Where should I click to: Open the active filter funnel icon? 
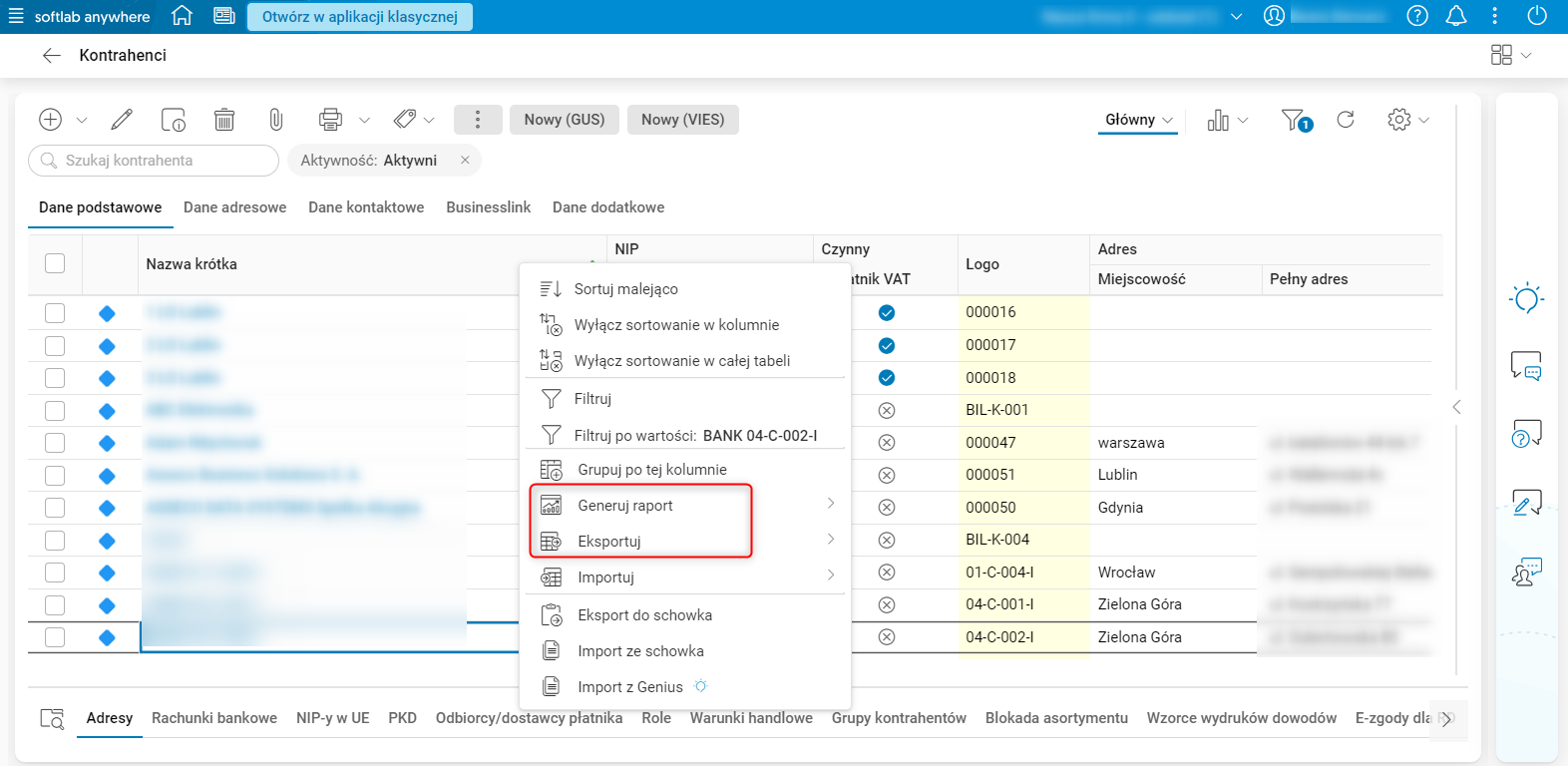click(1295, 120)
